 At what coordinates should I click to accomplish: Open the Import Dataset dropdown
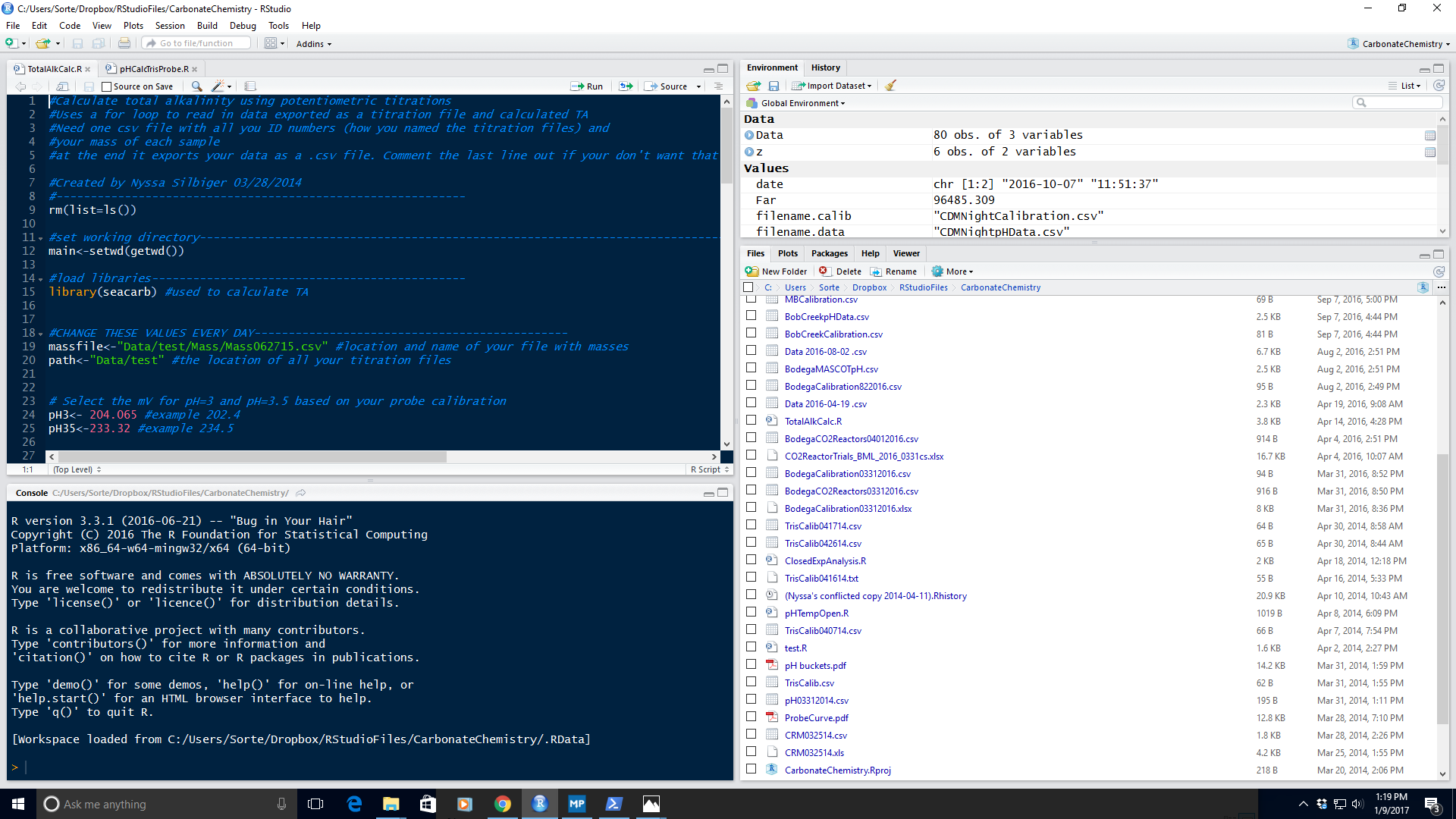pos(831,86)
